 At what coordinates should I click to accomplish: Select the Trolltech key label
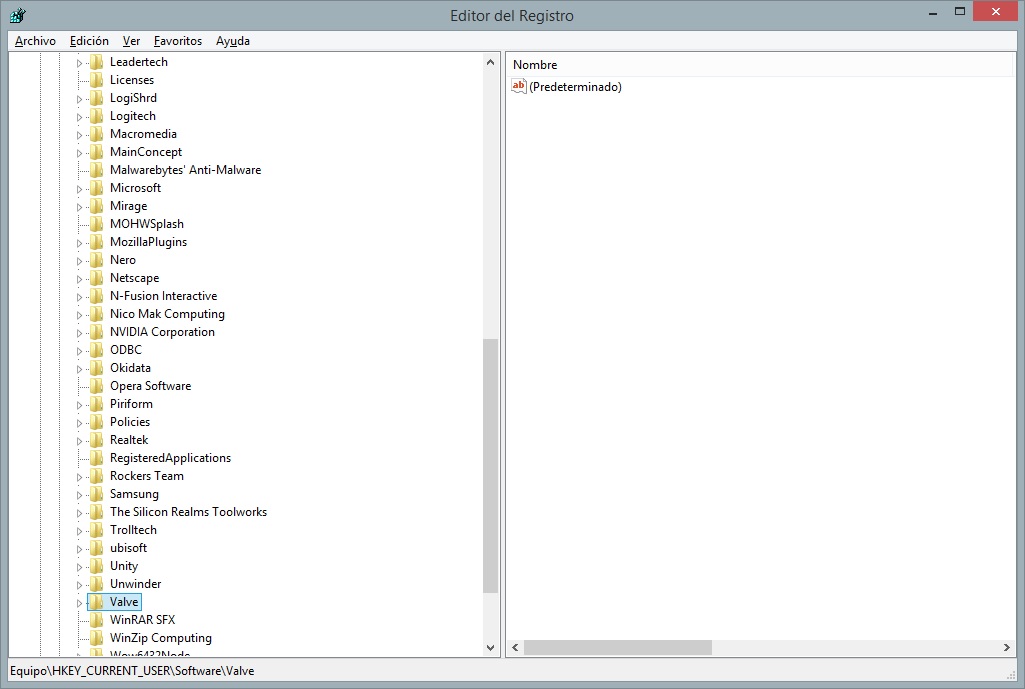coord(133,529)
